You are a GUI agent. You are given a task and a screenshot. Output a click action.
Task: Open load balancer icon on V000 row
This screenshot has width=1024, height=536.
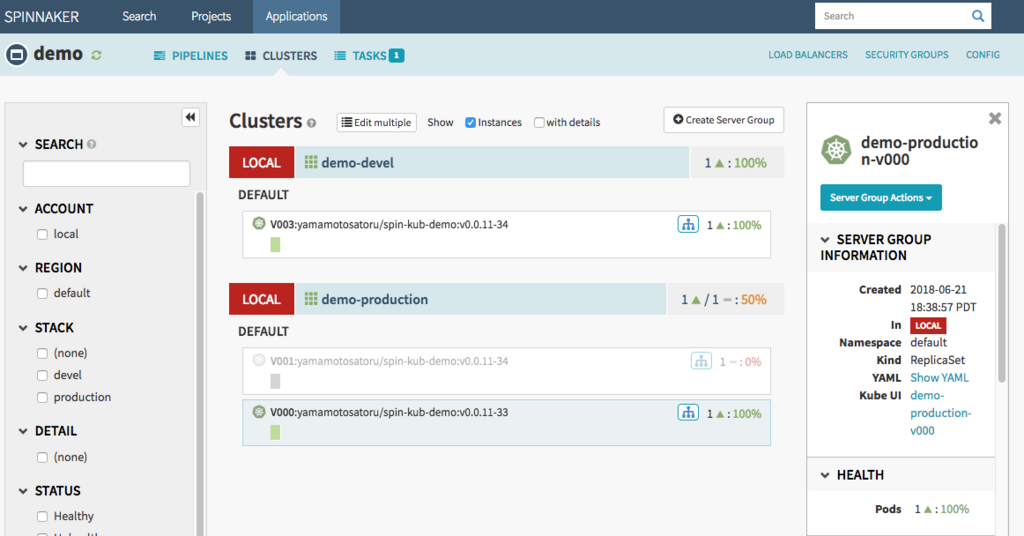pos(688,413)
